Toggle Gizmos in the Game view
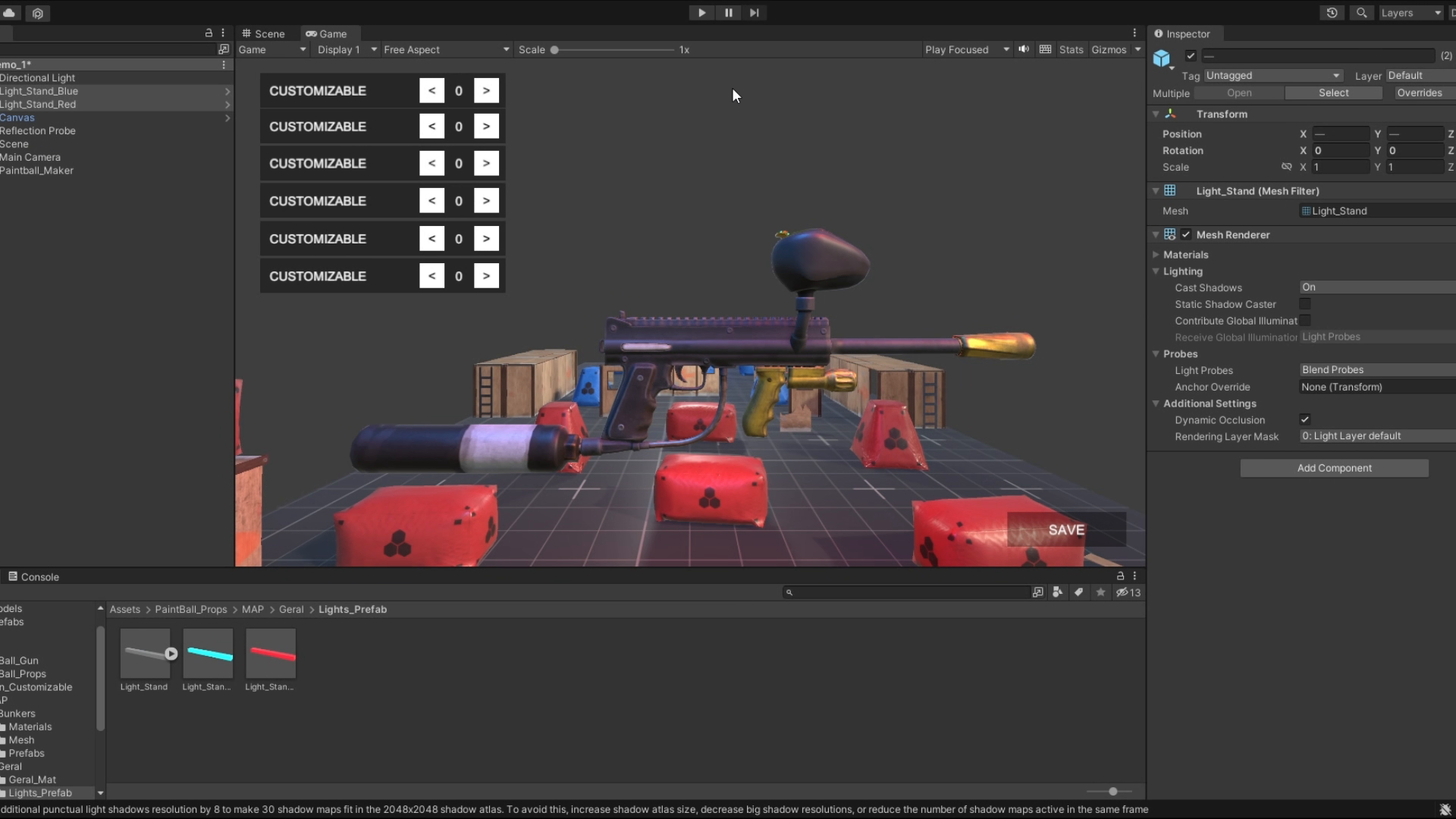 click(1109, 49)
